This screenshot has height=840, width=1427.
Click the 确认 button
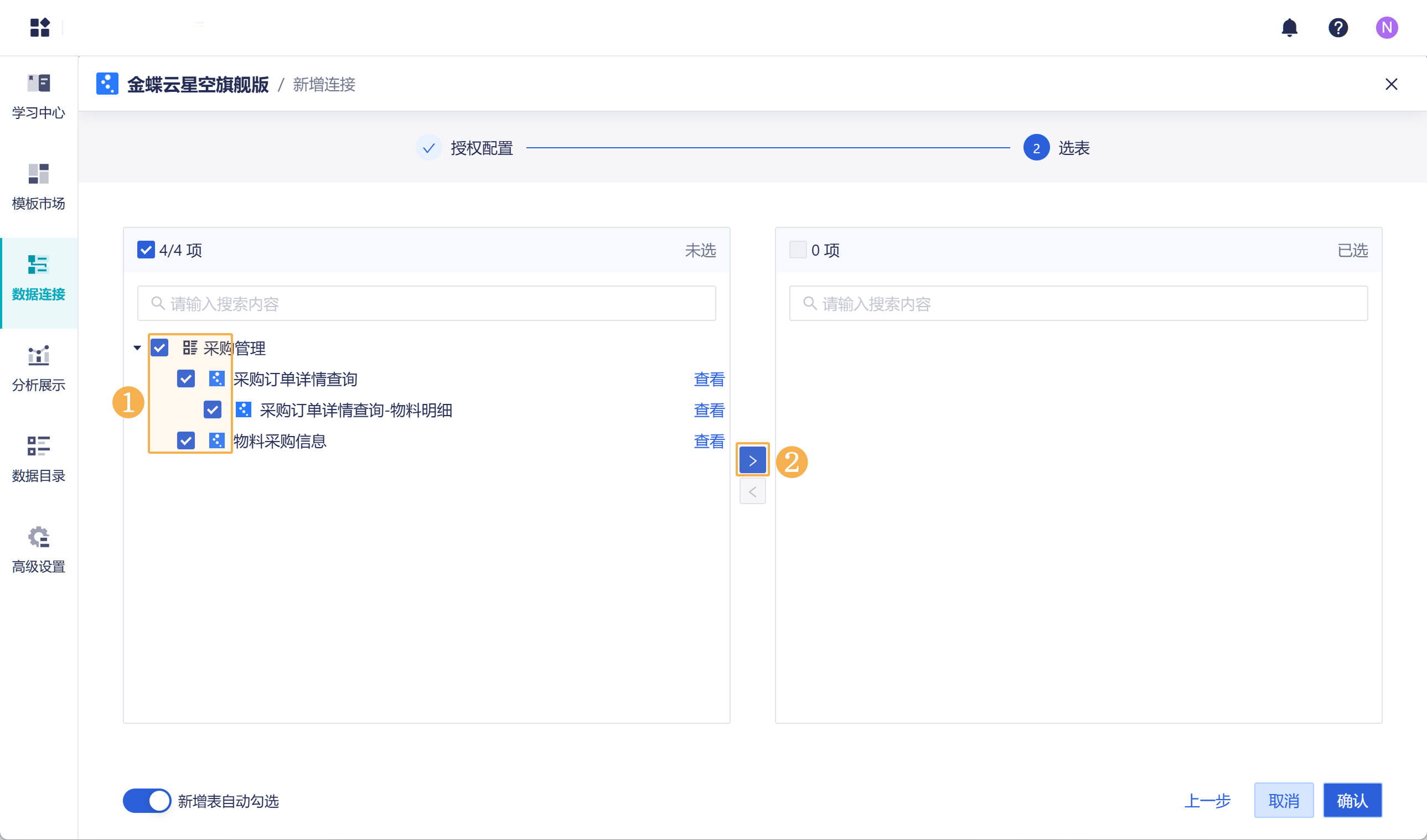tap(1352, 800)
